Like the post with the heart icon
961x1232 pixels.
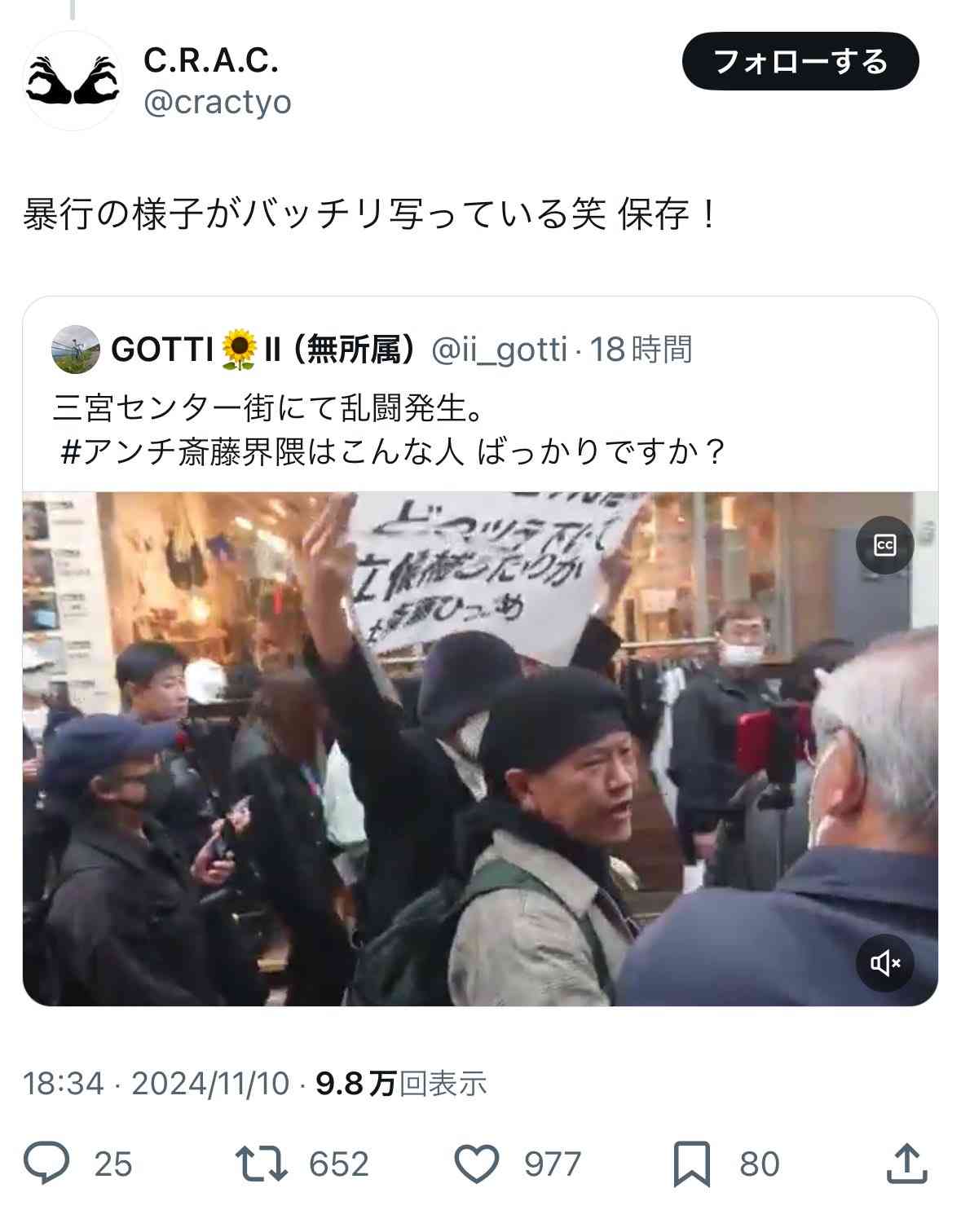tap(476, 1163)
